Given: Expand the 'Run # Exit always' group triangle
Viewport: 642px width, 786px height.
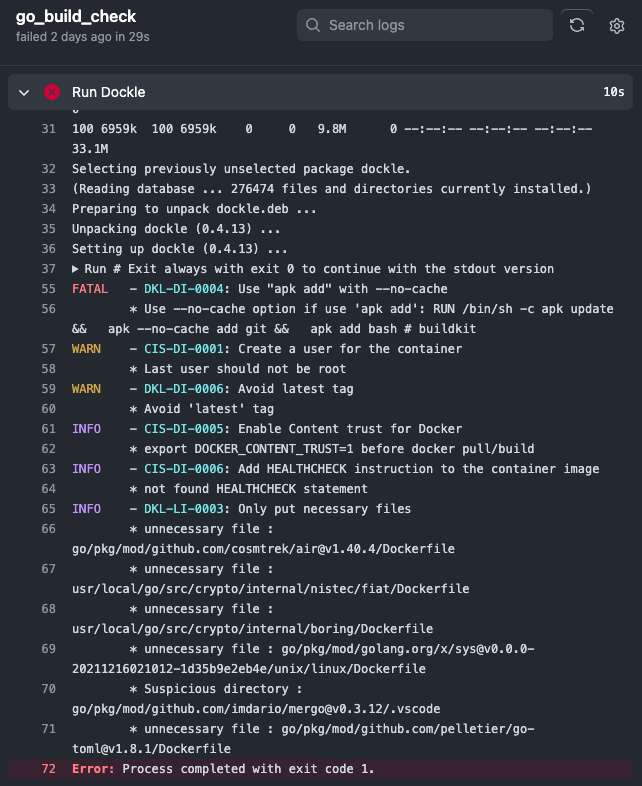Looking at the screenshot, I should [75, 269].
